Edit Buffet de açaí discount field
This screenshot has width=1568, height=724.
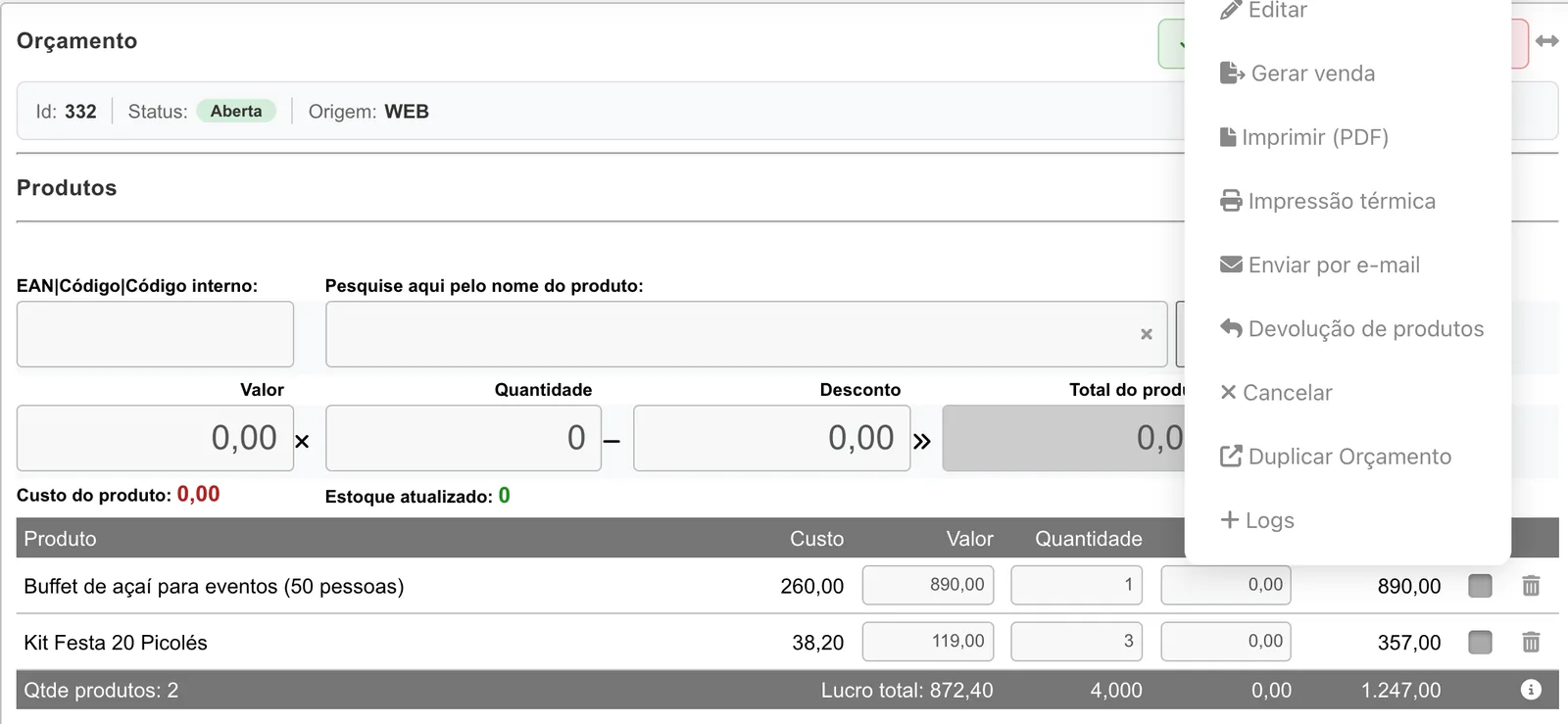(1226, 585)
